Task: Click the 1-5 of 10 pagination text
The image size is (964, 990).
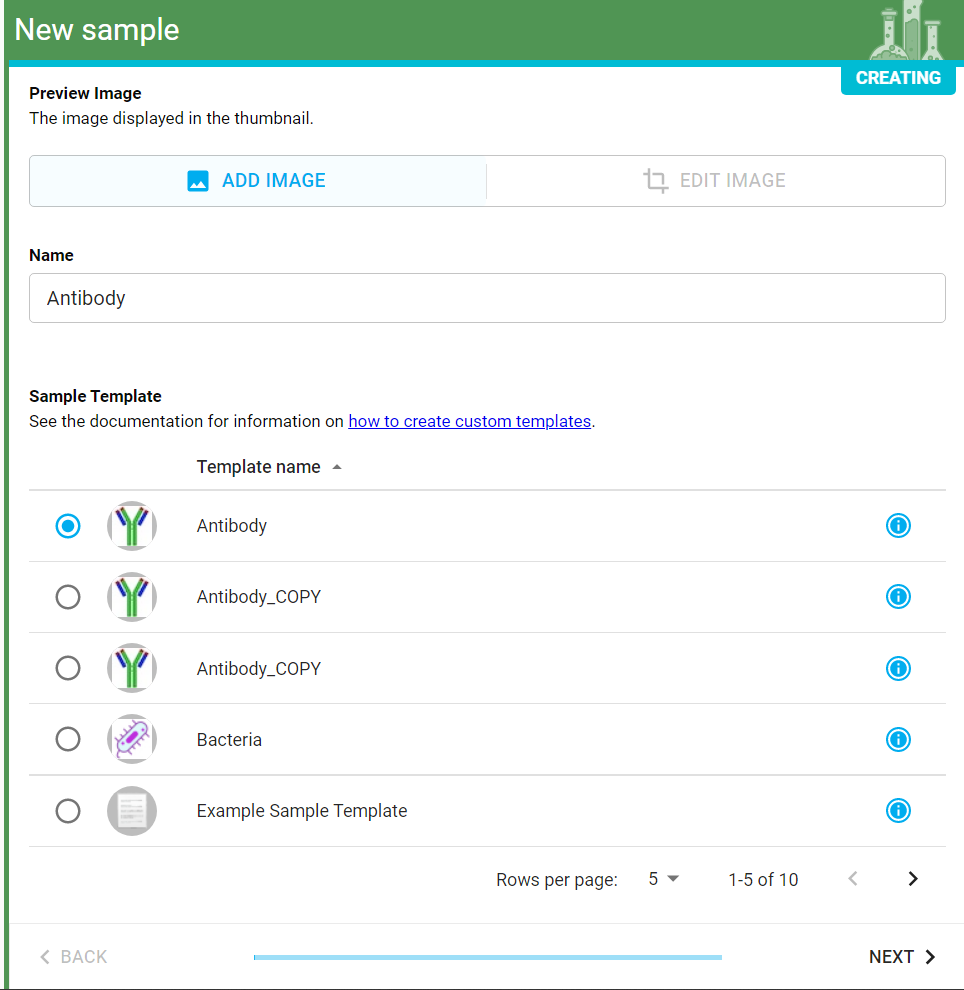Action: tap(763, 880)
